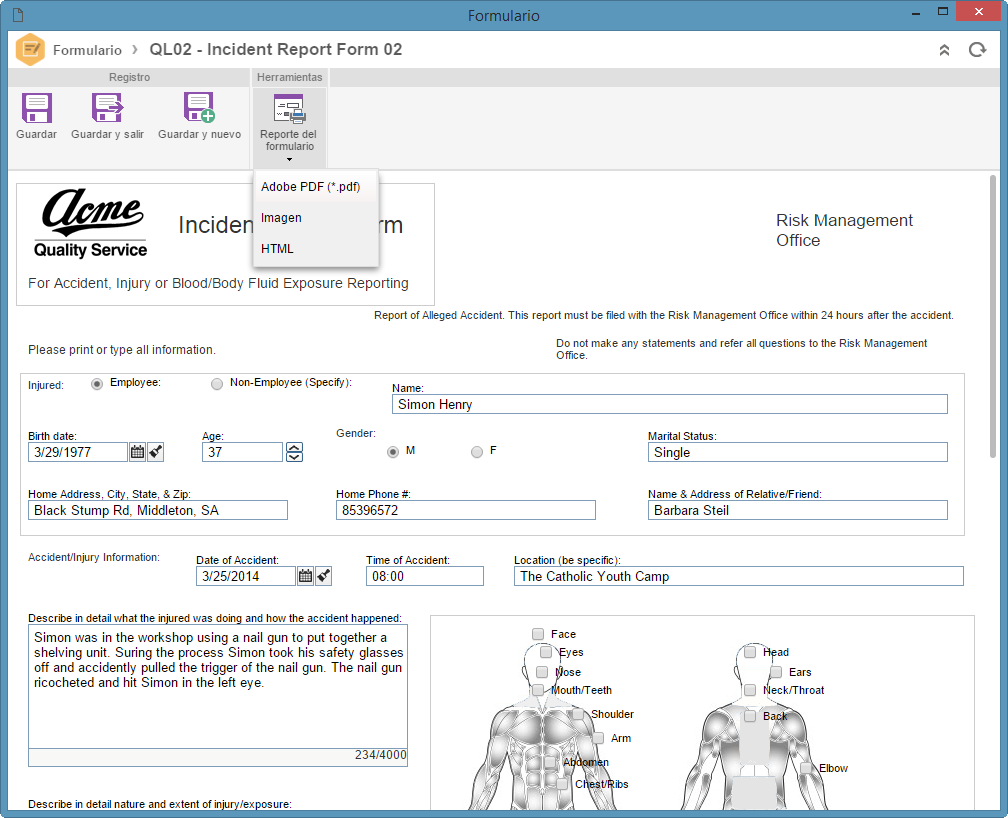Click the Name input field
Viewport: 1008px width, 818px height.
coord(669,404)
